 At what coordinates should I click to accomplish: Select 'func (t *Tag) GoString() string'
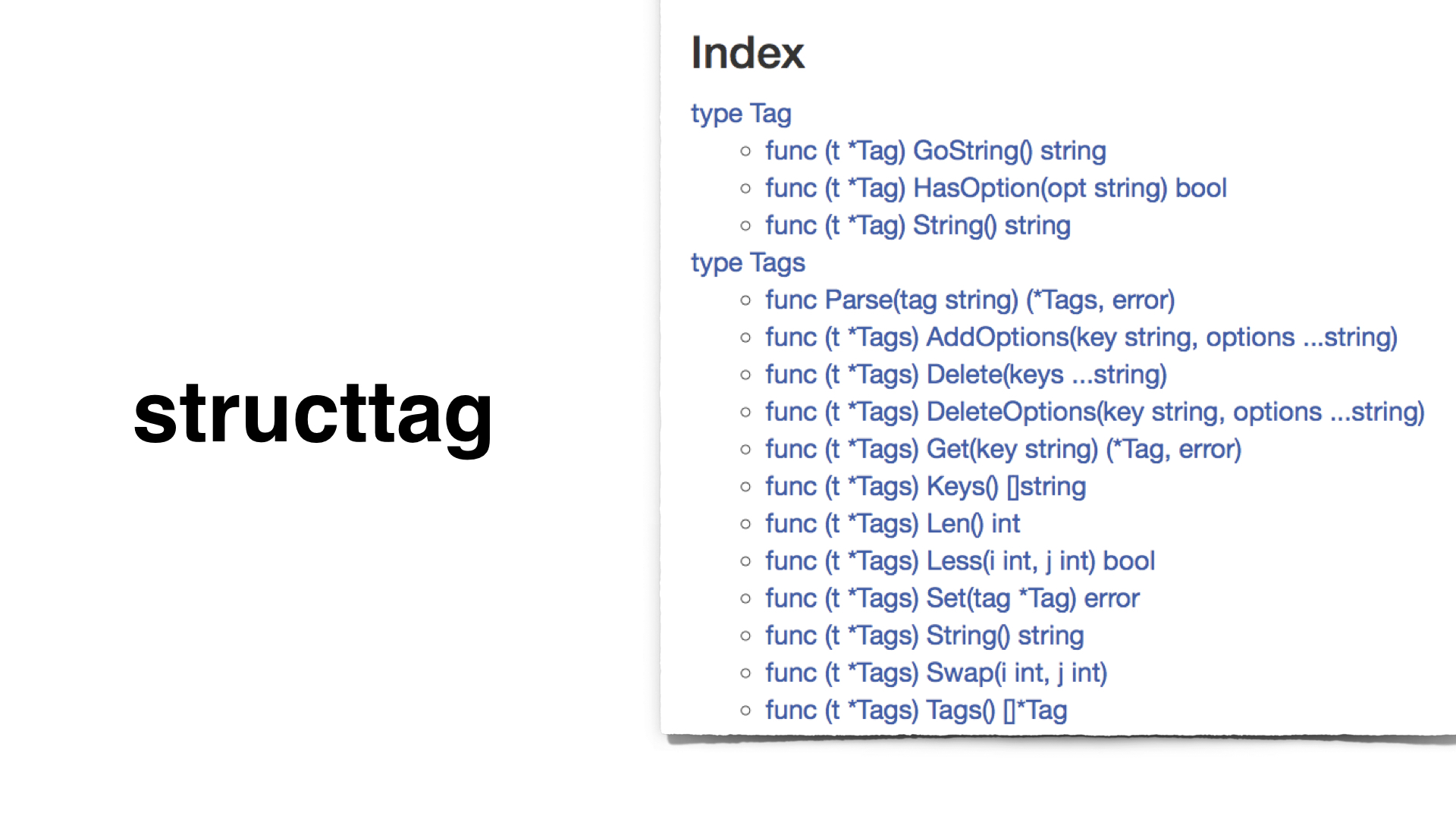[x=935, y=150]
